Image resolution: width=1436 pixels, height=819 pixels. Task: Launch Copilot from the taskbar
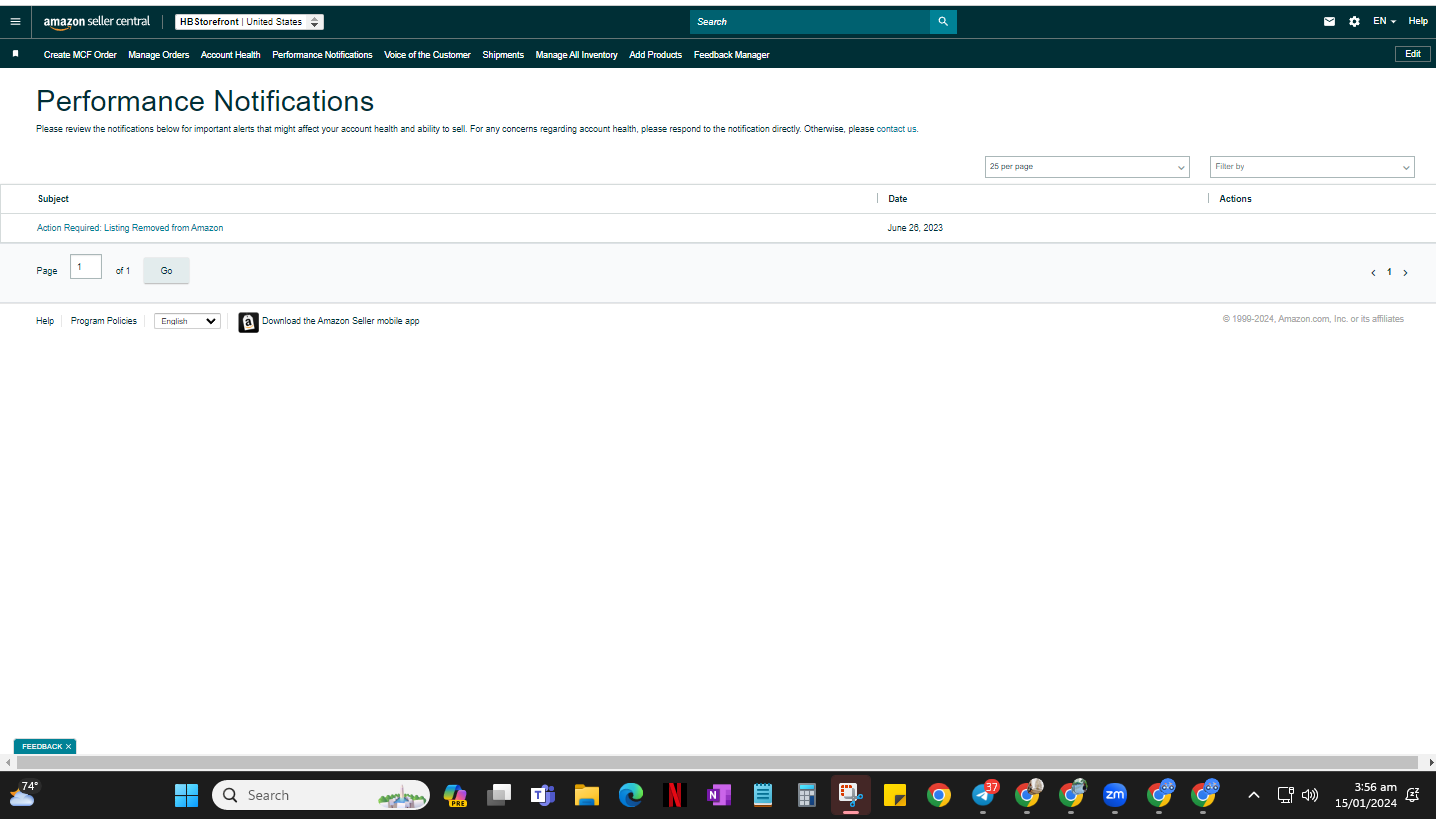point(455,795)
